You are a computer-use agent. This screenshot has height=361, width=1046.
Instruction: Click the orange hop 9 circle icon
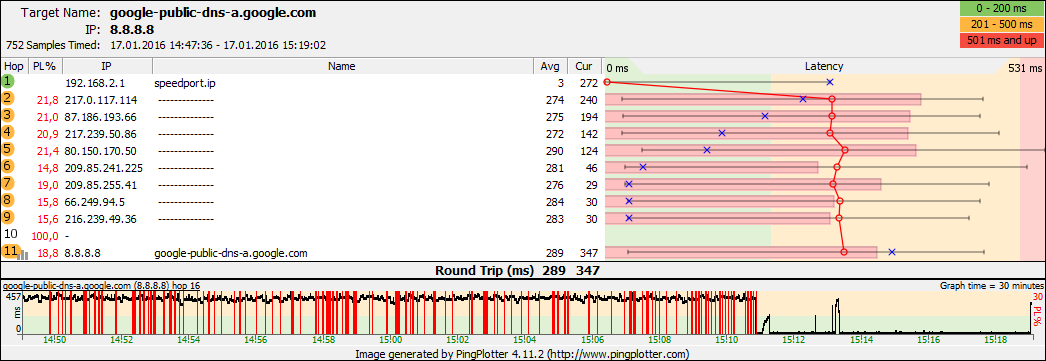[x=7, y=218]
